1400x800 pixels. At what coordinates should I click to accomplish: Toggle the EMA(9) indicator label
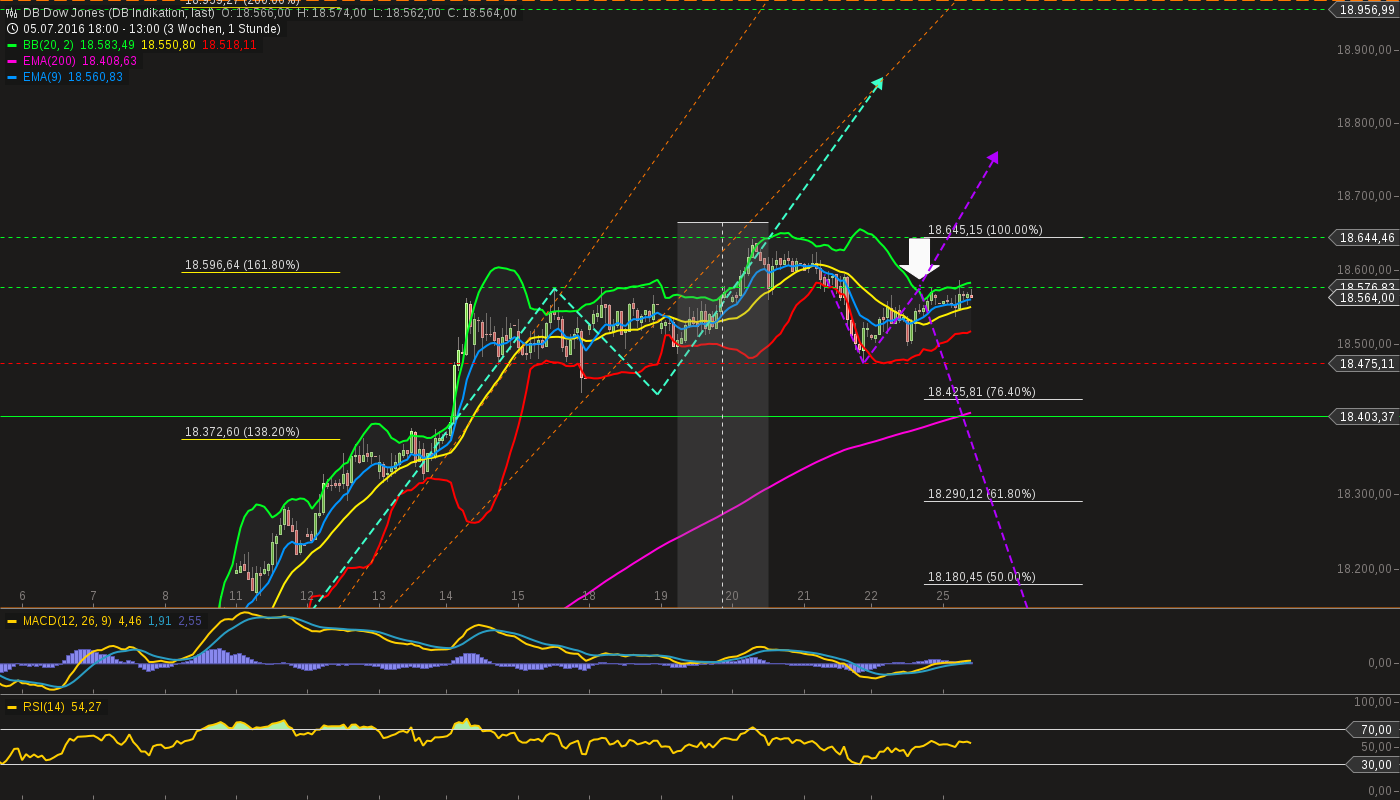(x=43, y=76)
